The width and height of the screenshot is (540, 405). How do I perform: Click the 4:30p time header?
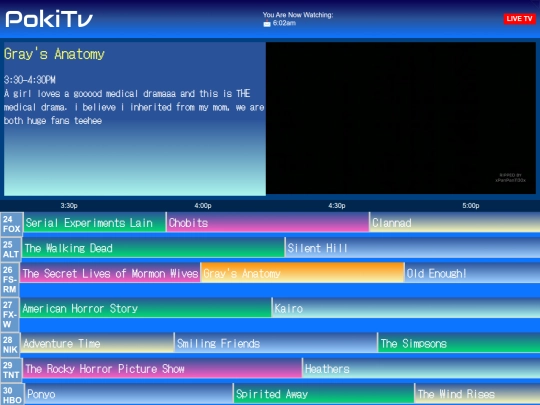[336, 206]
